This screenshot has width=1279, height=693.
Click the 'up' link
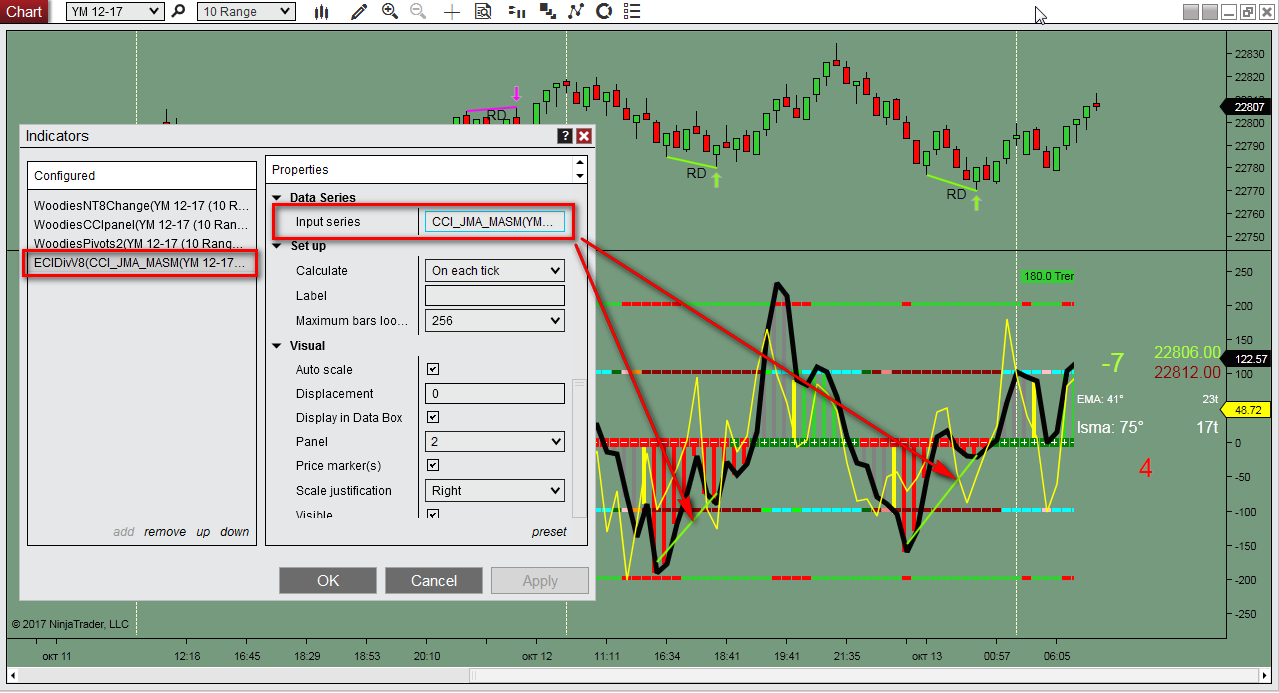[x=203, y=532]
